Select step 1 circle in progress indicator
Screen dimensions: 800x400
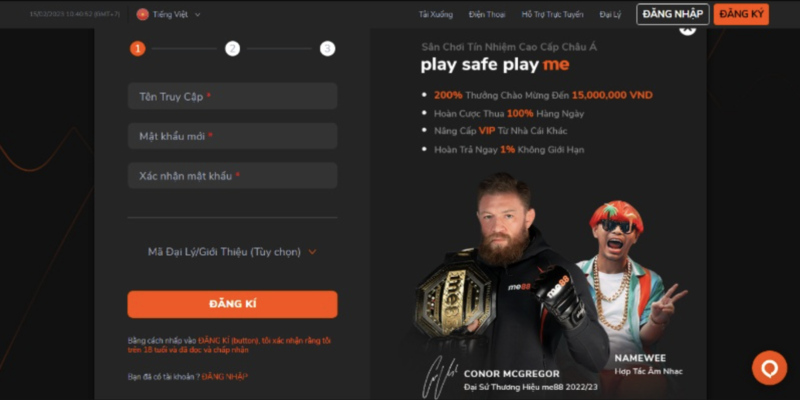(137, 48)
